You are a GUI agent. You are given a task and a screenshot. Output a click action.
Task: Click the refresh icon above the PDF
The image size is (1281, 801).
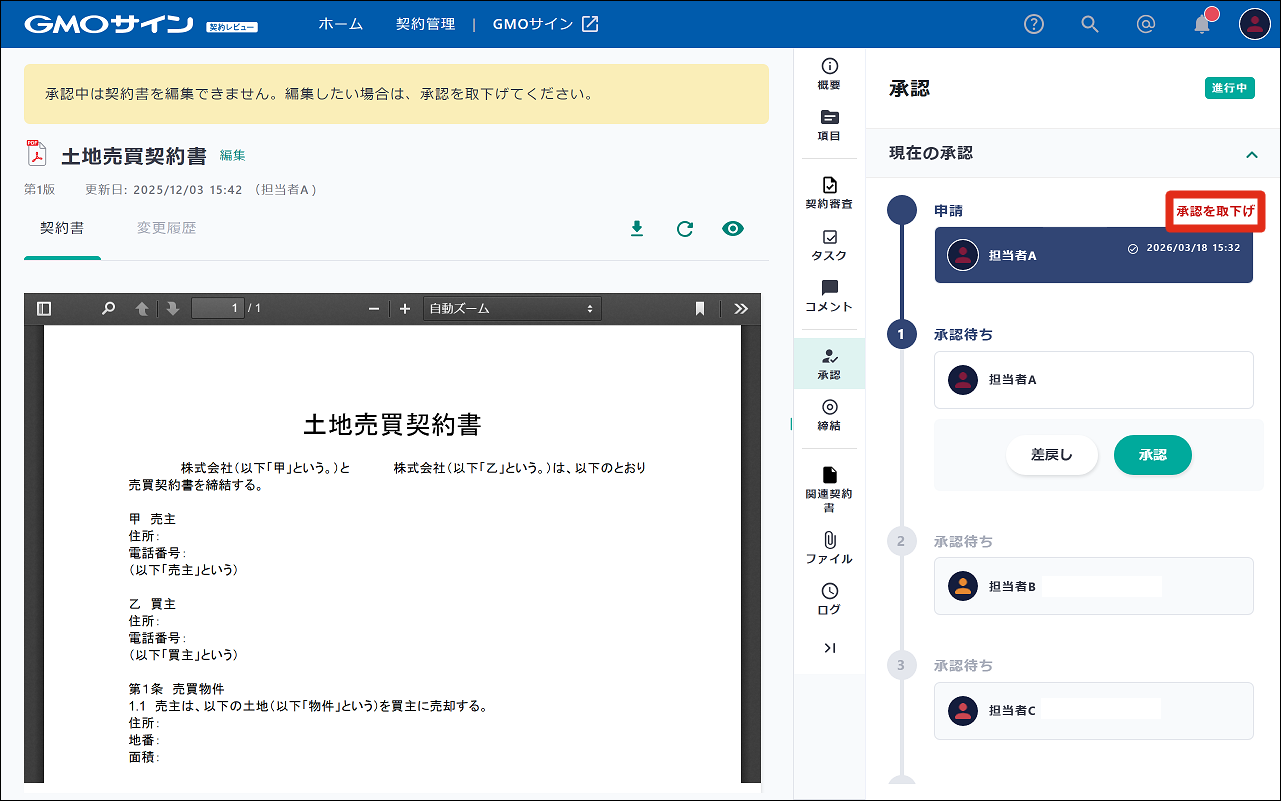685,229
